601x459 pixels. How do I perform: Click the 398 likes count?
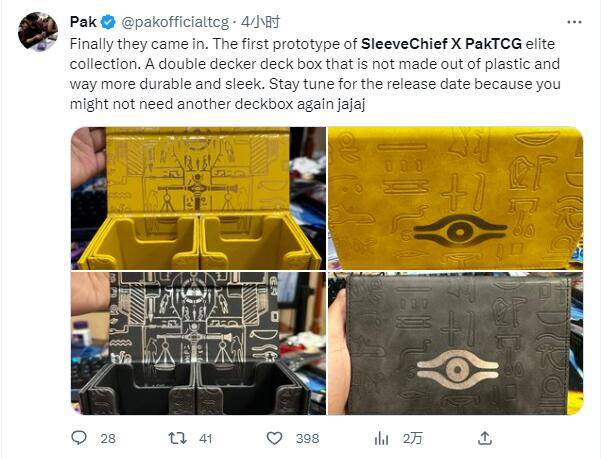tap(307, 438)
